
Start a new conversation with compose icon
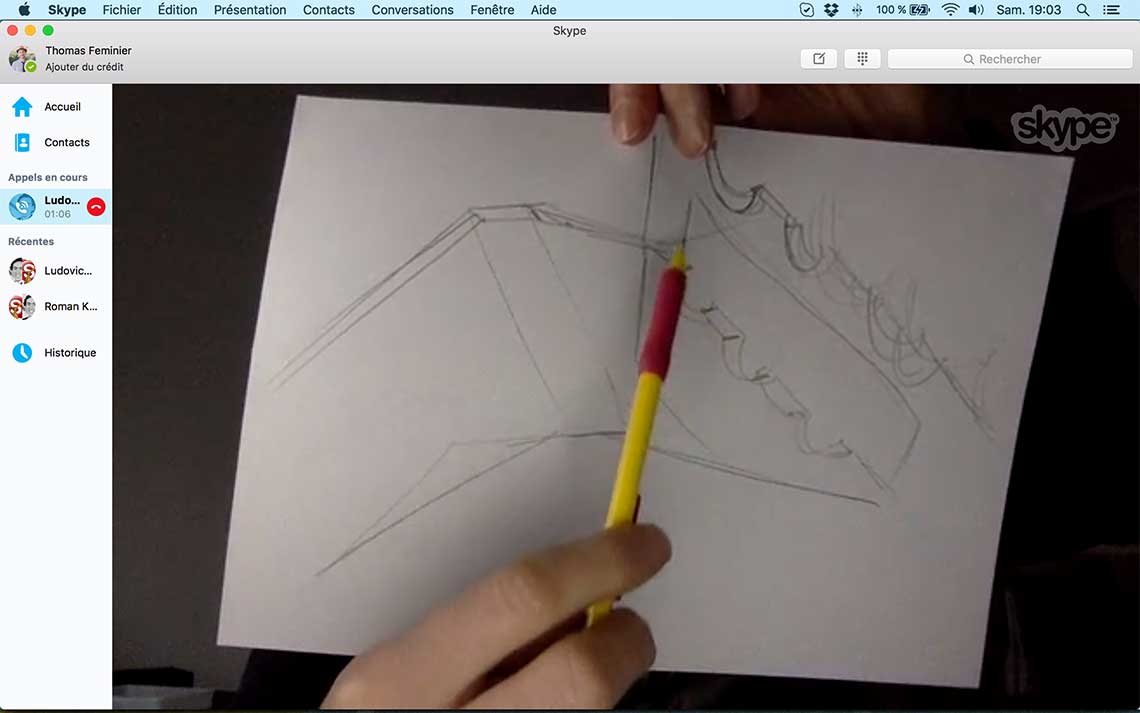(x=819, y=59)
